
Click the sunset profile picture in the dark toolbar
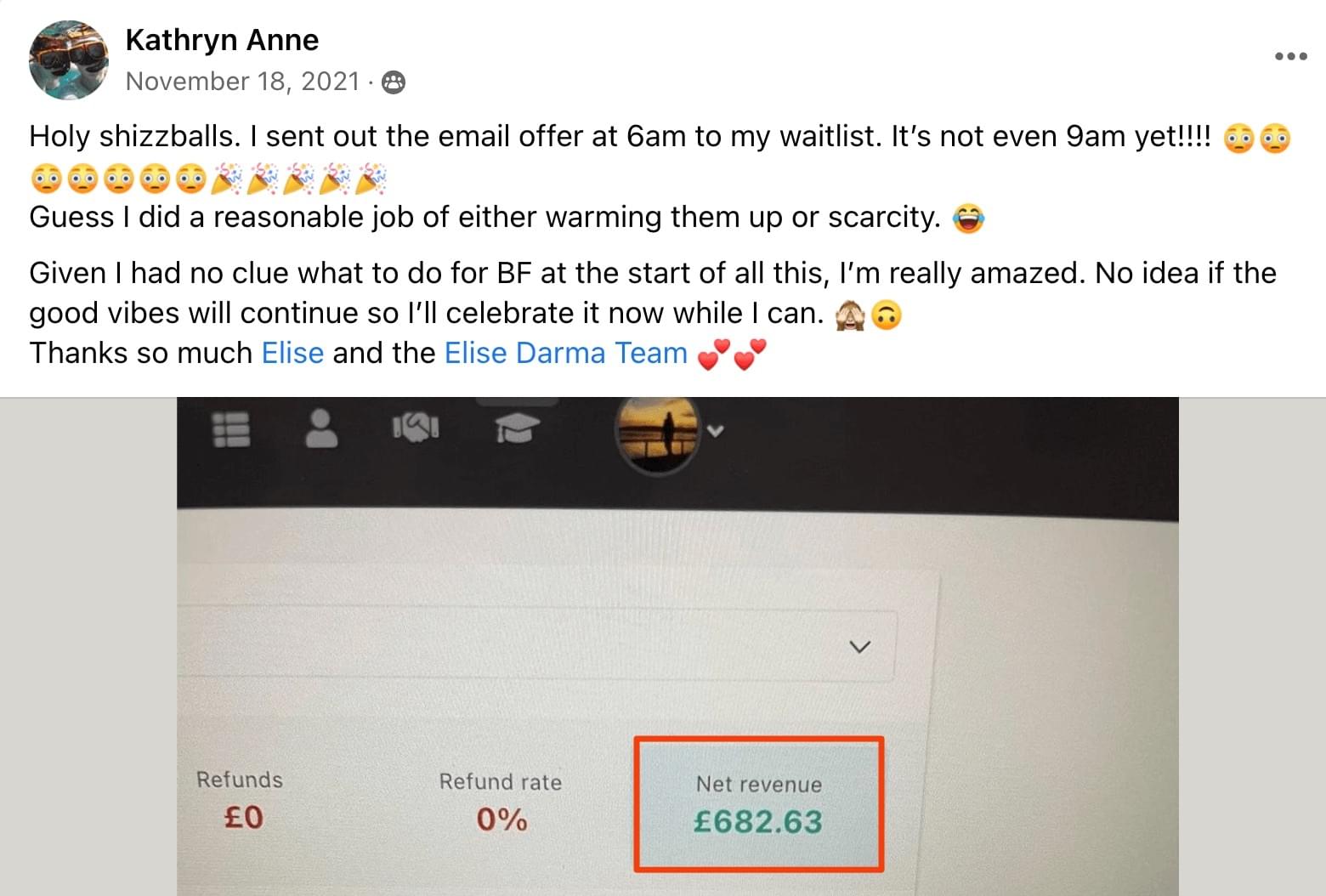pos(657,431)
